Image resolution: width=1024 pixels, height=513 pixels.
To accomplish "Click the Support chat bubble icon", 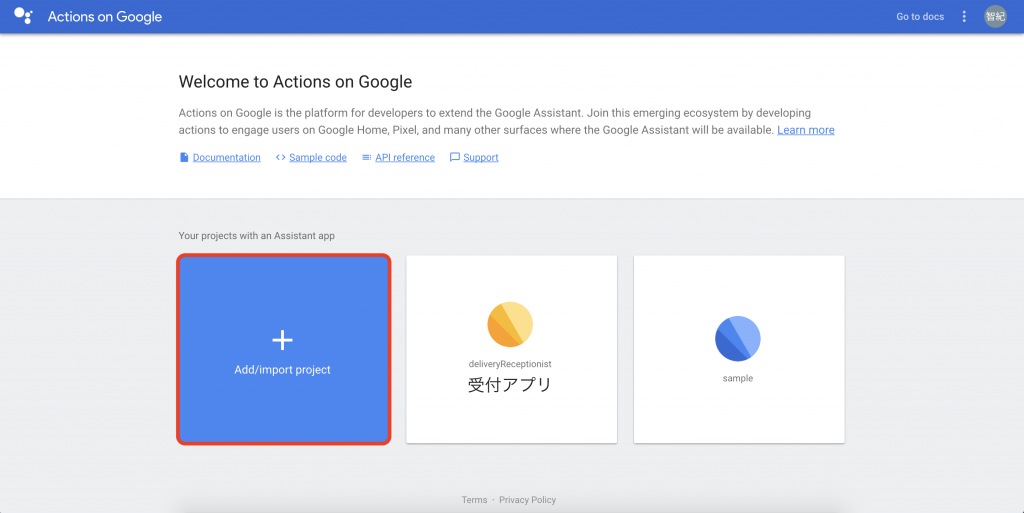I will pos(455,157).
